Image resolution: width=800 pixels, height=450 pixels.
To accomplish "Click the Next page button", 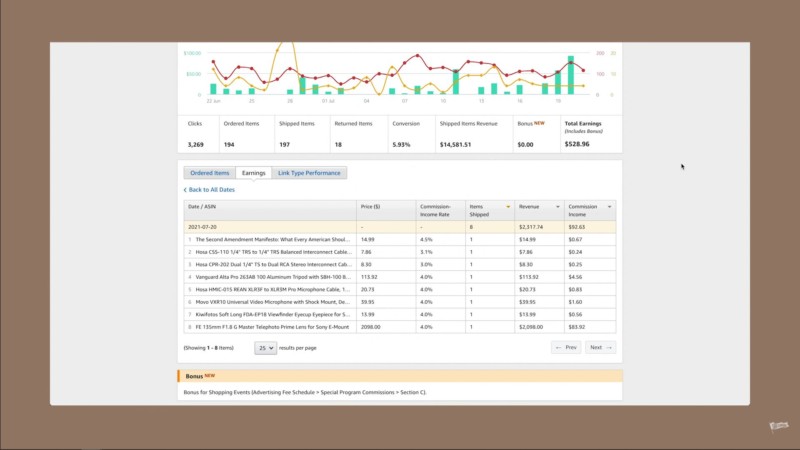I will click(601, 347).
